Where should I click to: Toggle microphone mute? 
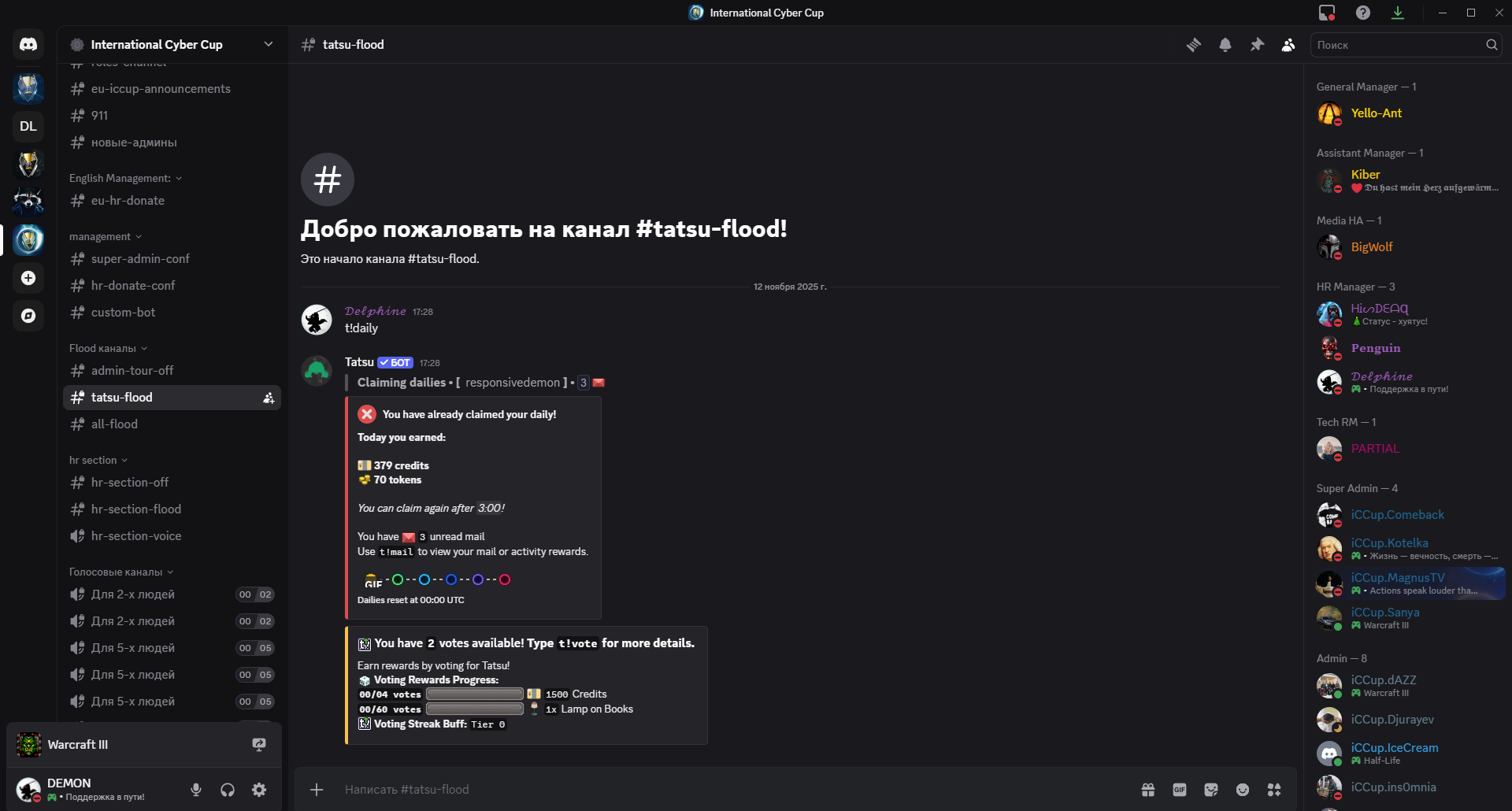pyautogui.click(x=196, y=790)
